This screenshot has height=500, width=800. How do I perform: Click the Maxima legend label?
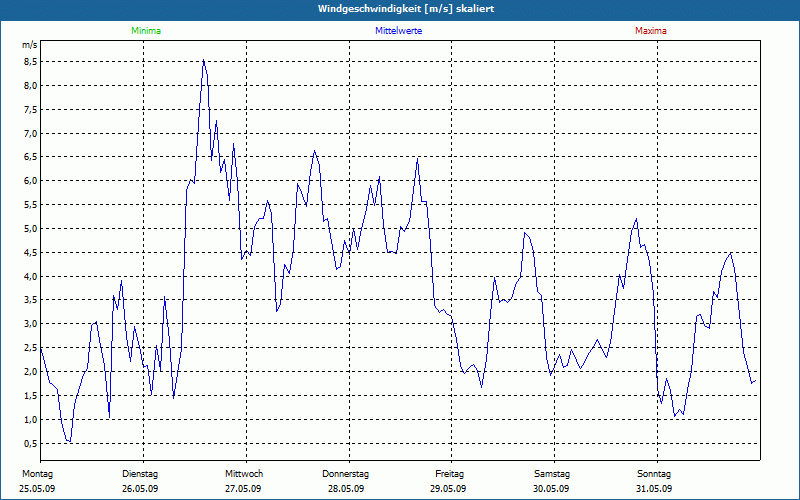click(x=651, y=31)
